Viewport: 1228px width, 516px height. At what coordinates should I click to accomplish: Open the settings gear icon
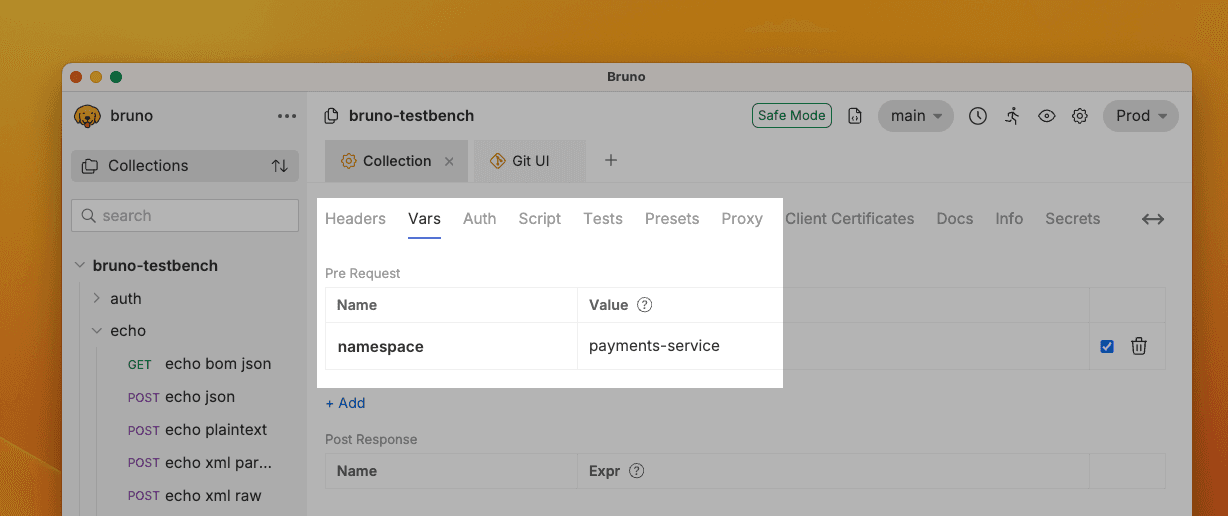coord(1080,116)
